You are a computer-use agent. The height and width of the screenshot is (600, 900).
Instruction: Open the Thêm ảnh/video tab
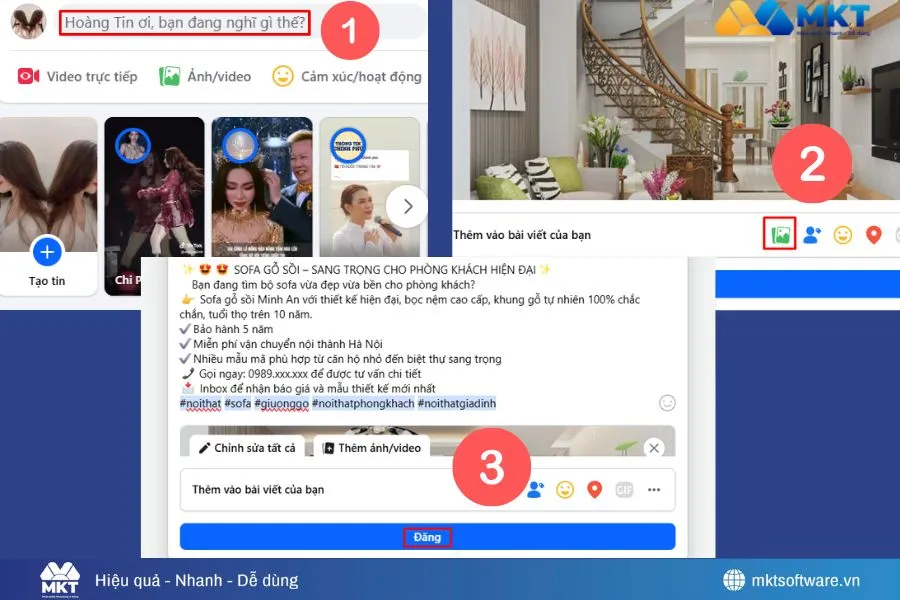(376, 448)
